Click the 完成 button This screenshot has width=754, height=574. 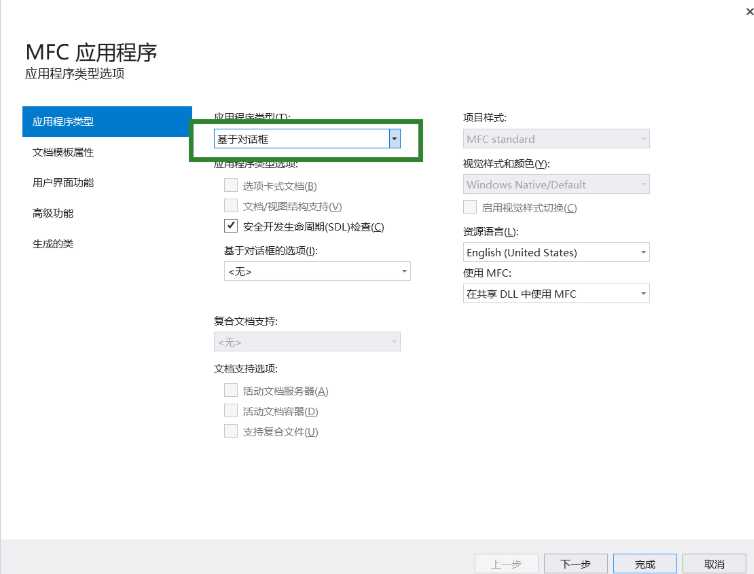645,564
